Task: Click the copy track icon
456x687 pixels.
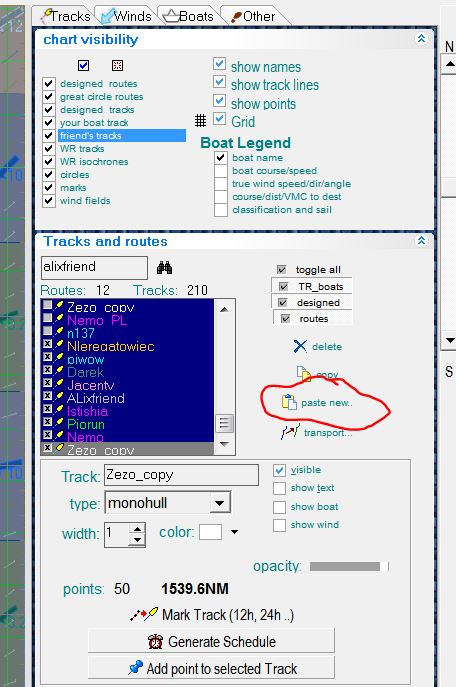Action: click(x=304, y=374)
